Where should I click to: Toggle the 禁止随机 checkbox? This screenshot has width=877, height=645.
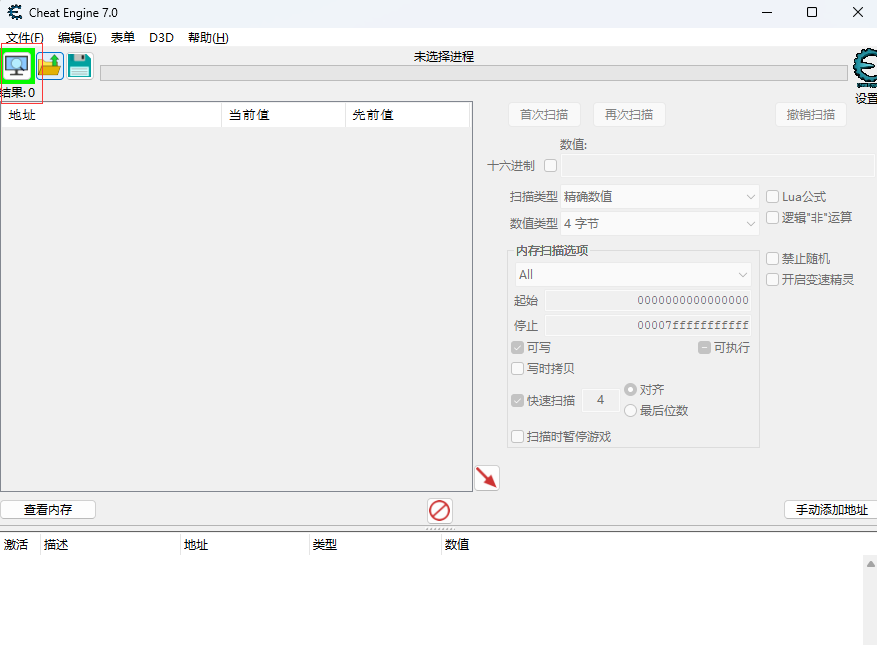tap(772, 258)
